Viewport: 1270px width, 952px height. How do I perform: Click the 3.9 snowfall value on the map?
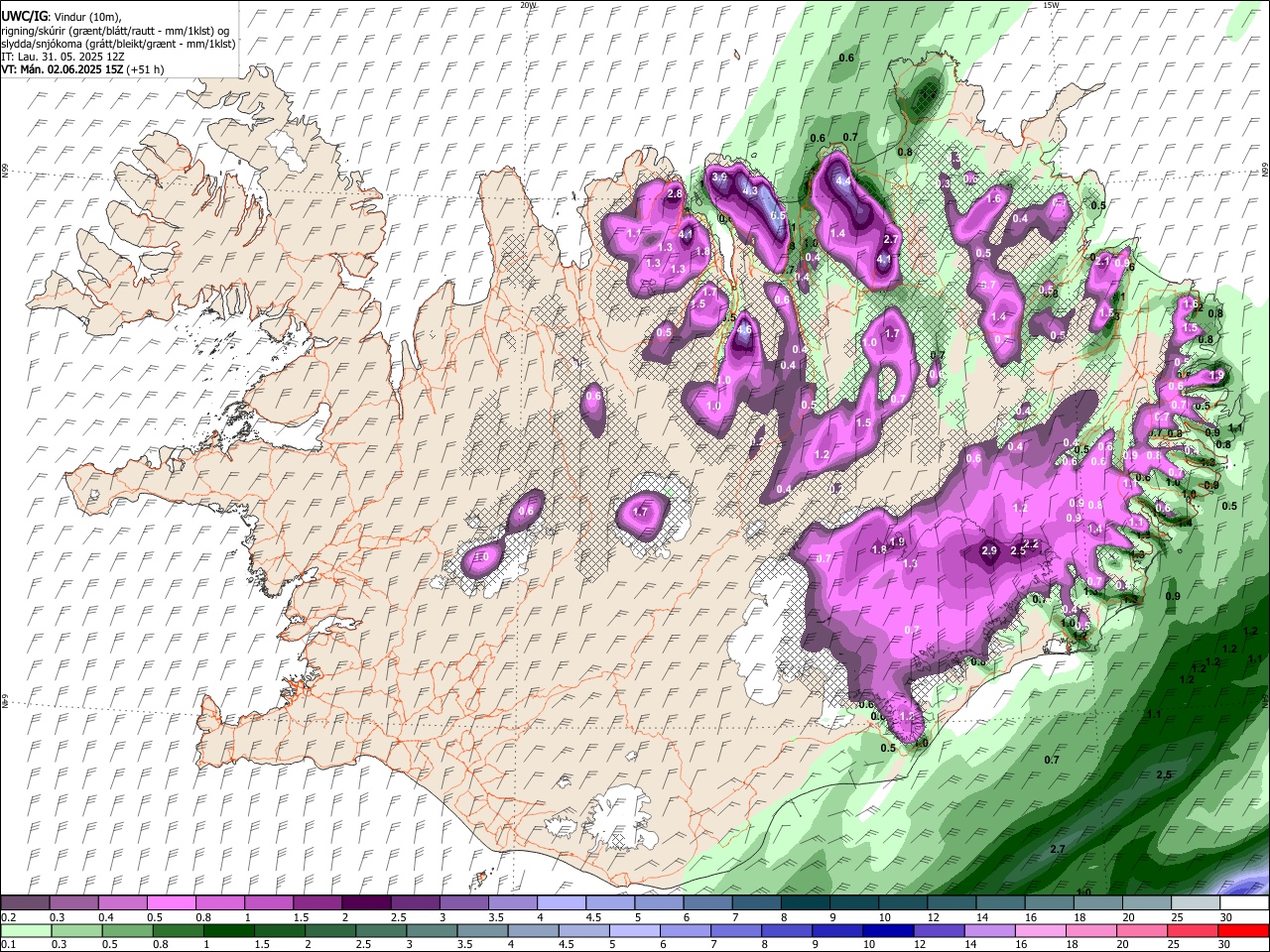point(720,177)
